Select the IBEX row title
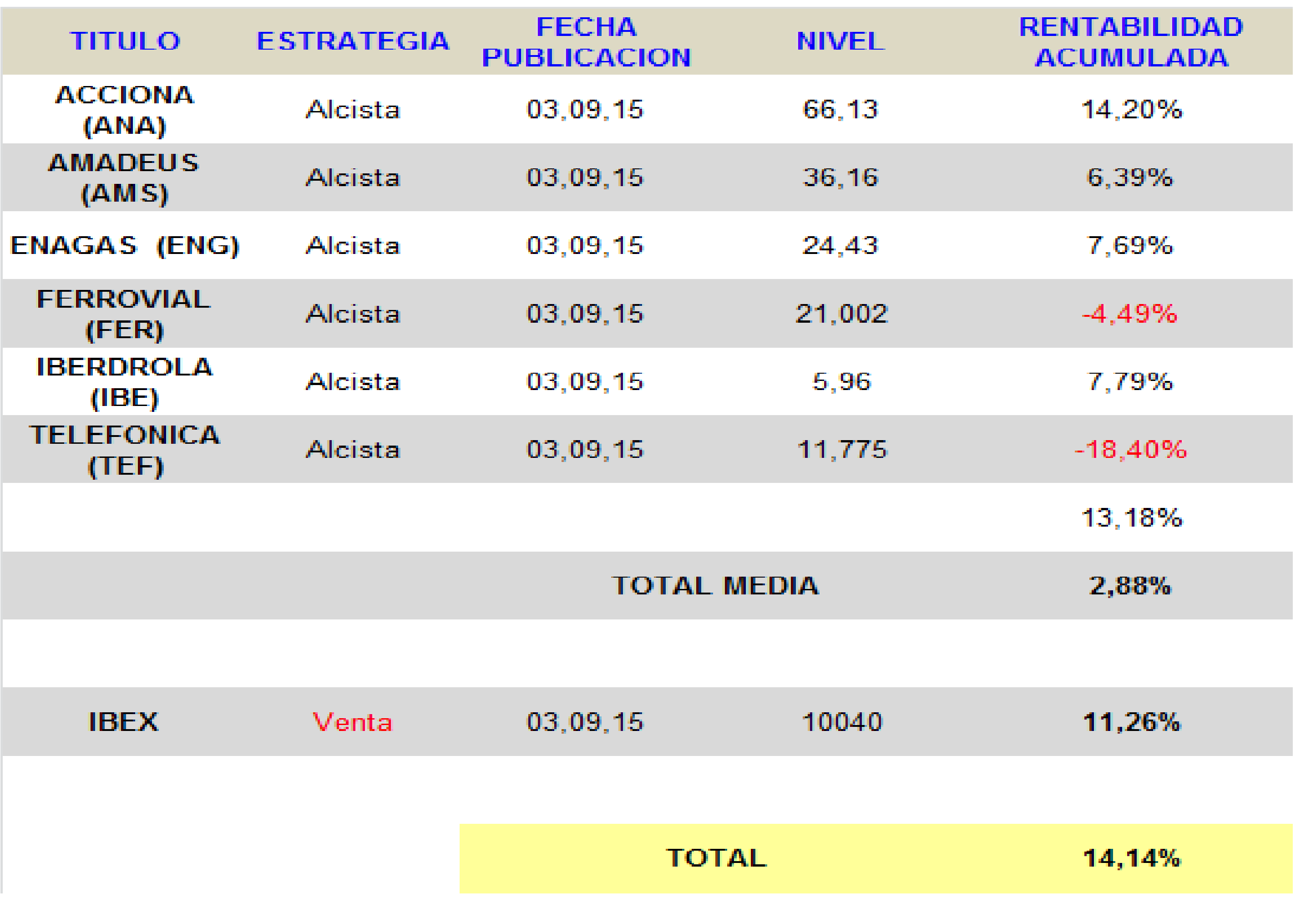The width and height of the screenshot is (1316, 903). point(124,723)
